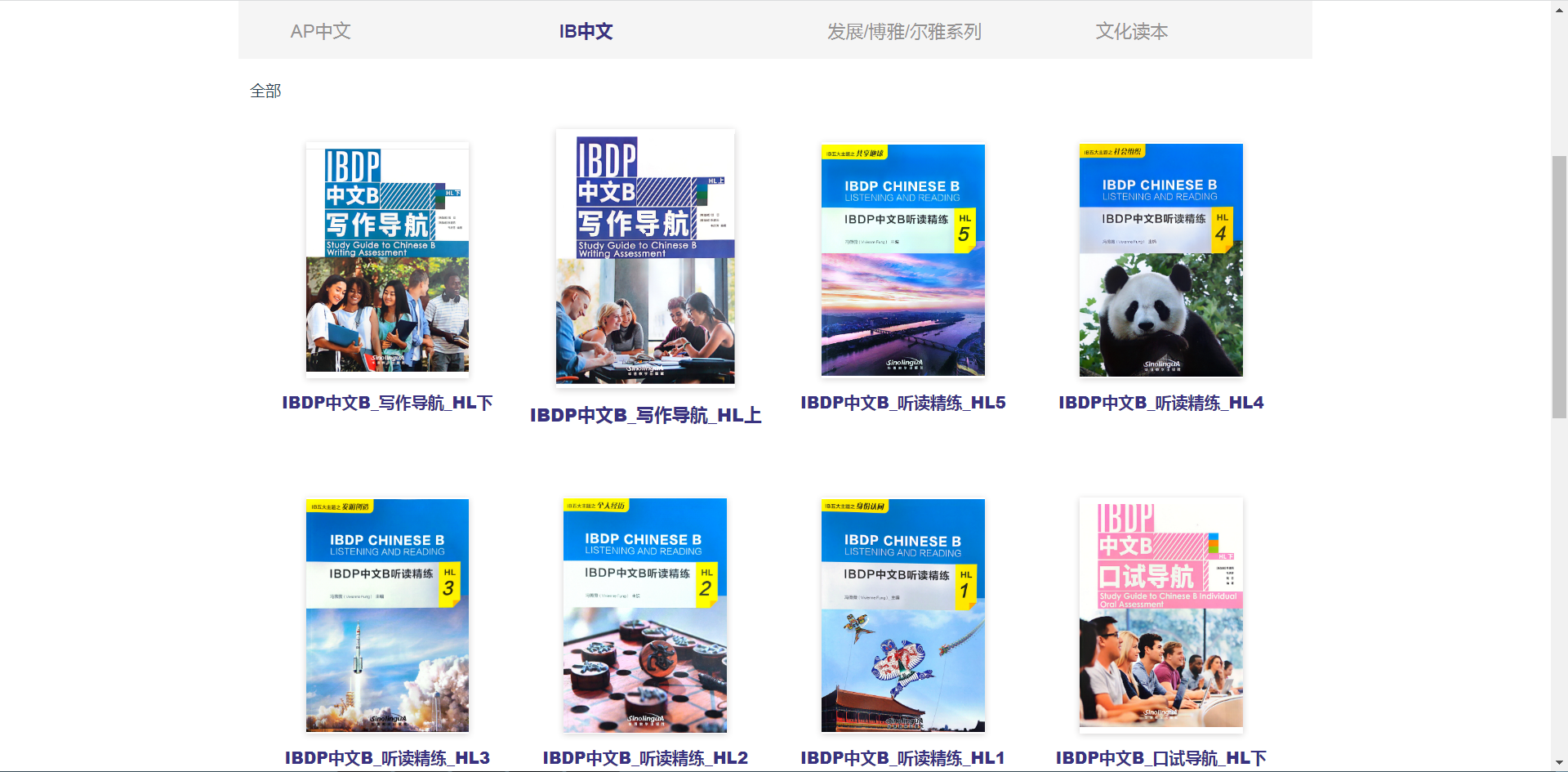This screenshot has width=1568, height=772.
Task: Open IBDP中文B_口试导航_HL下 title link
Action: (1160, 757)
